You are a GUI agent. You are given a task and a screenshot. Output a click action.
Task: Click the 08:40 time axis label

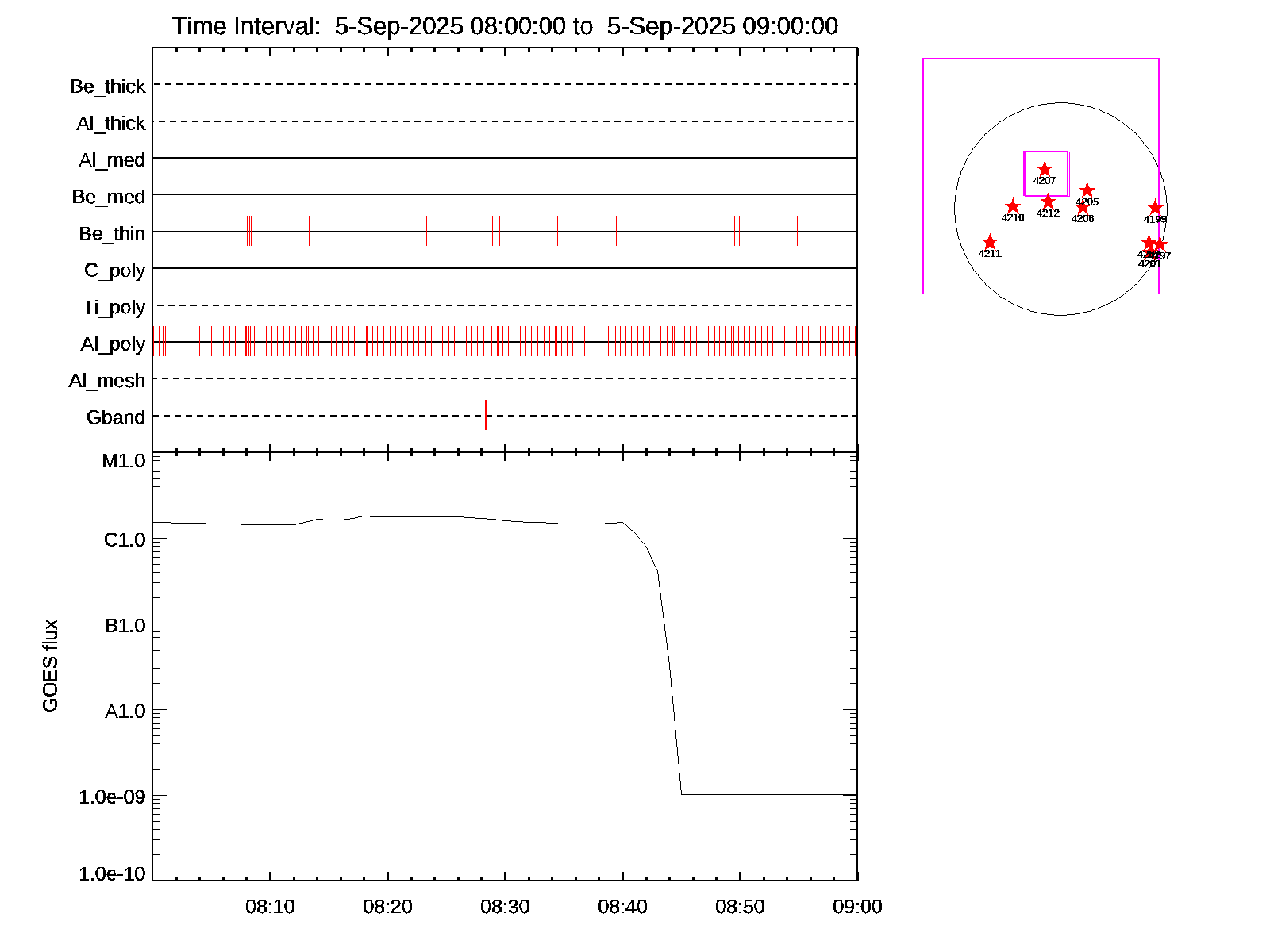[x=622, y=906]
